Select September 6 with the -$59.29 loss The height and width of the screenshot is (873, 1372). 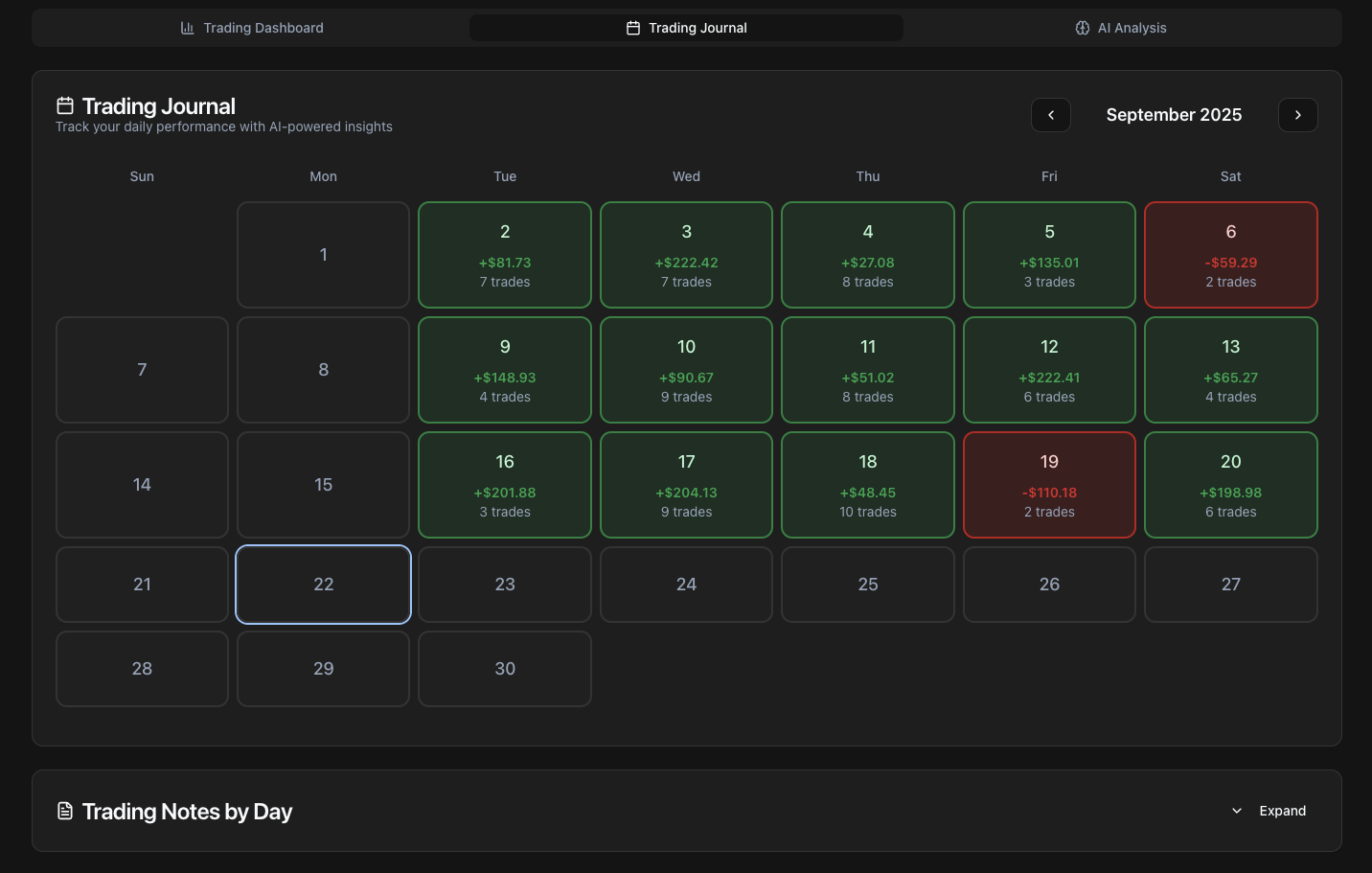pyautogui.click(x=1230, y=254)
